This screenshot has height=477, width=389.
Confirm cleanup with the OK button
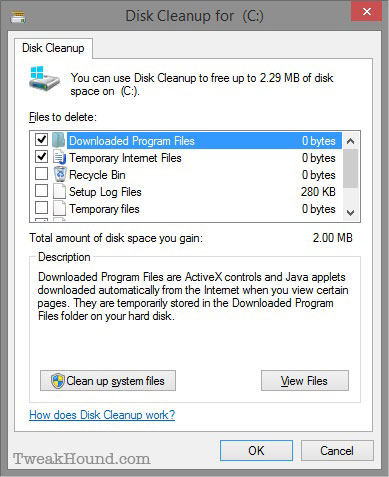[x=256, y=451]
